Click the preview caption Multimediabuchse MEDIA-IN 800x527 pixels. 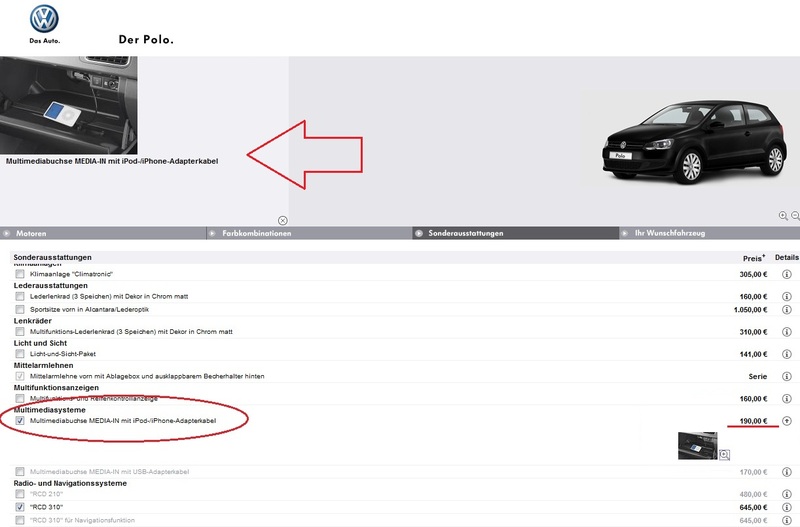click(112, 161)
